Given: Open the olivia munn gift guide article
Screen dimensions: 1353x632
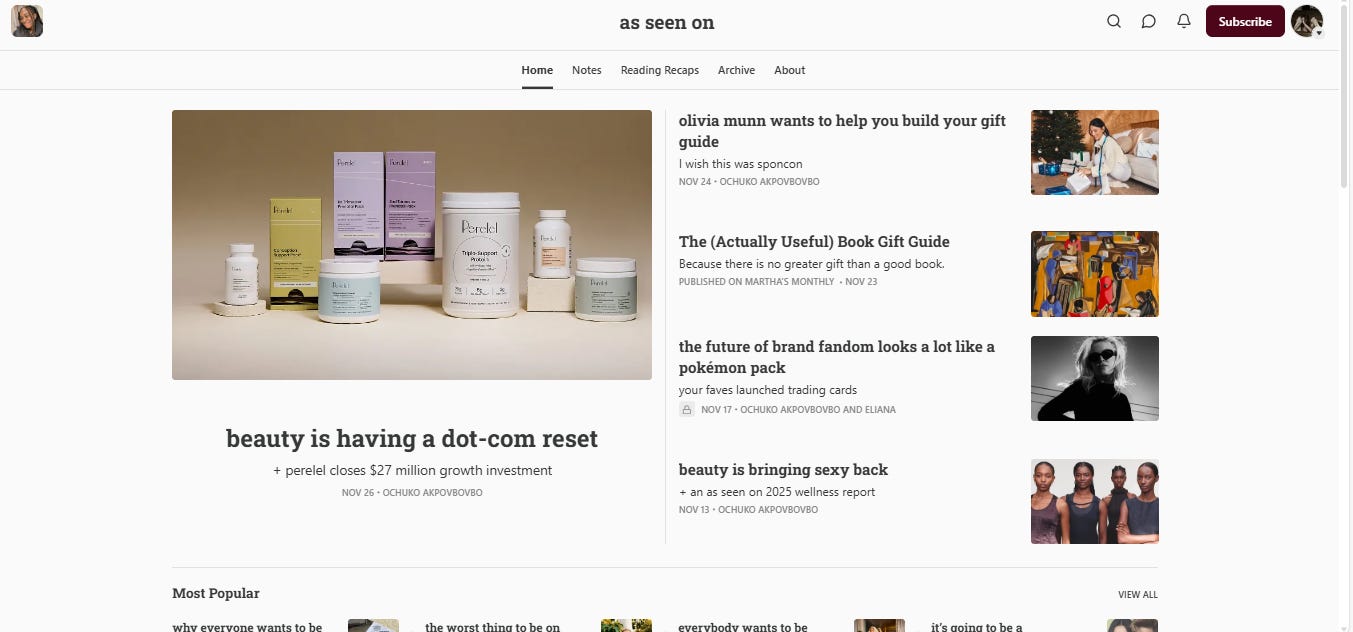Looking at the screenshot, I should pos(842,131).
